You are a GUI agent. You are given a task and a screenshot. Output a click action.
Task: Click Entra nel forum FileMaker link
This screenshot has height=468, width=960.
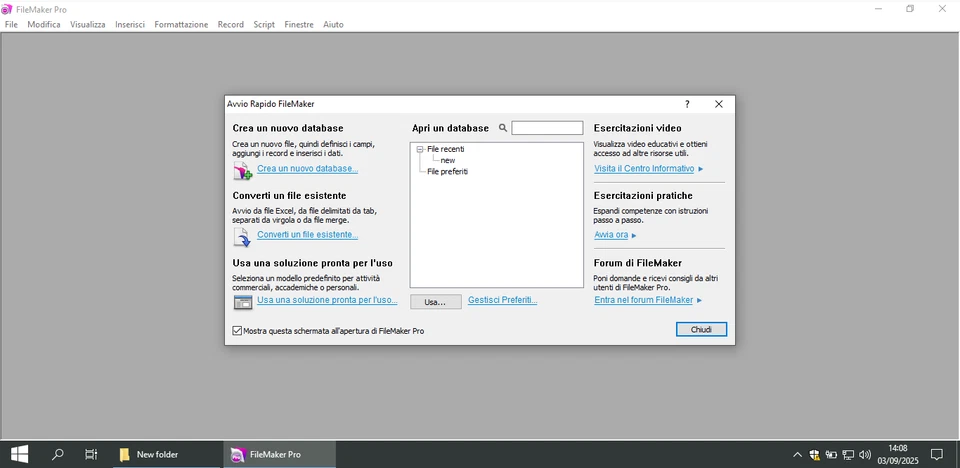tap(643, 300)
